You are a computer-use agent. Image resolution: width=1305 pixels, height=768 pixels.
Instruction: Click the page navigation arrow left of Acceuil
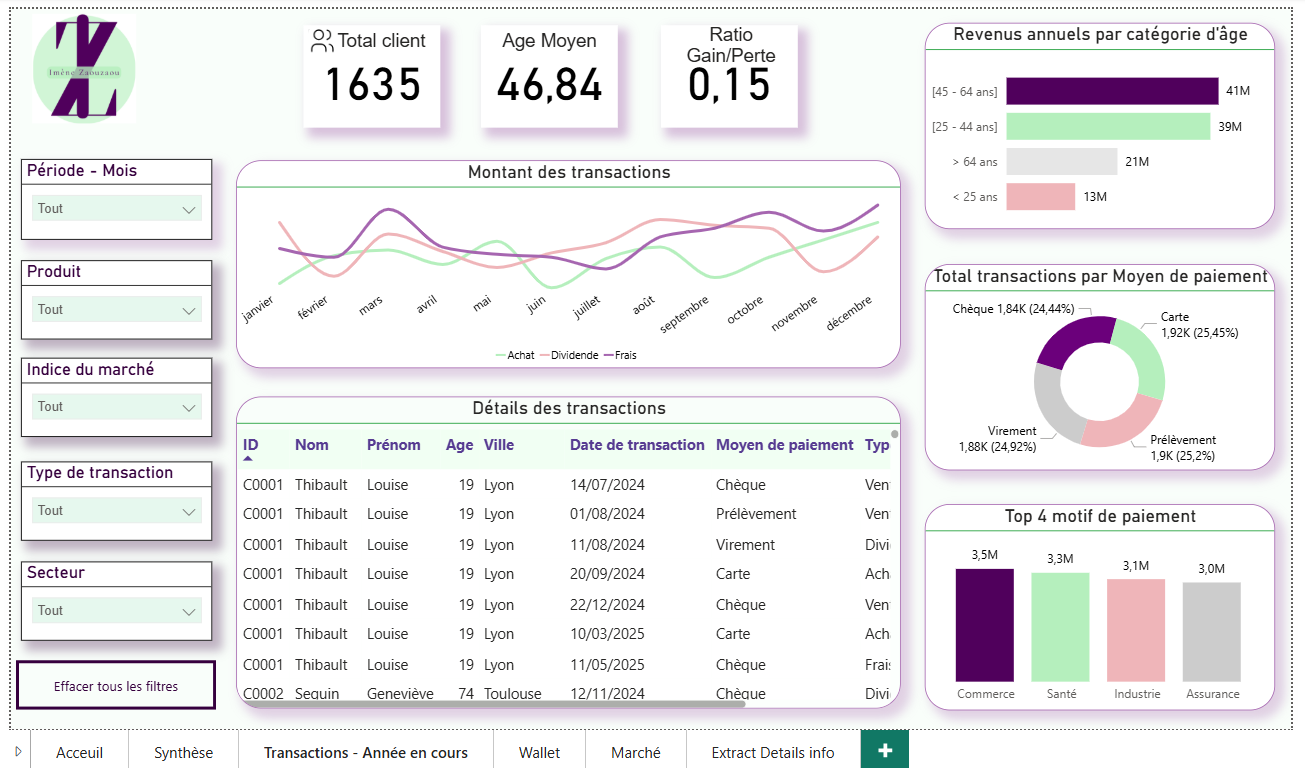click(17, 751)
